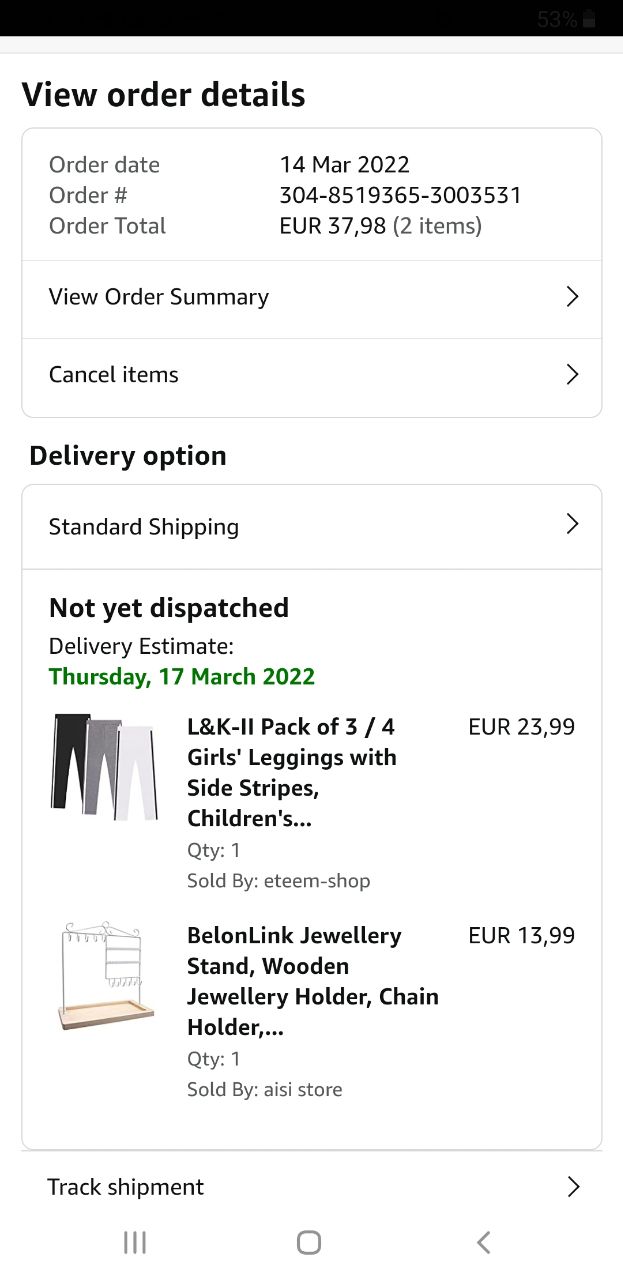
Task: Tap girls' leggings product image
Action: [104, 767]
